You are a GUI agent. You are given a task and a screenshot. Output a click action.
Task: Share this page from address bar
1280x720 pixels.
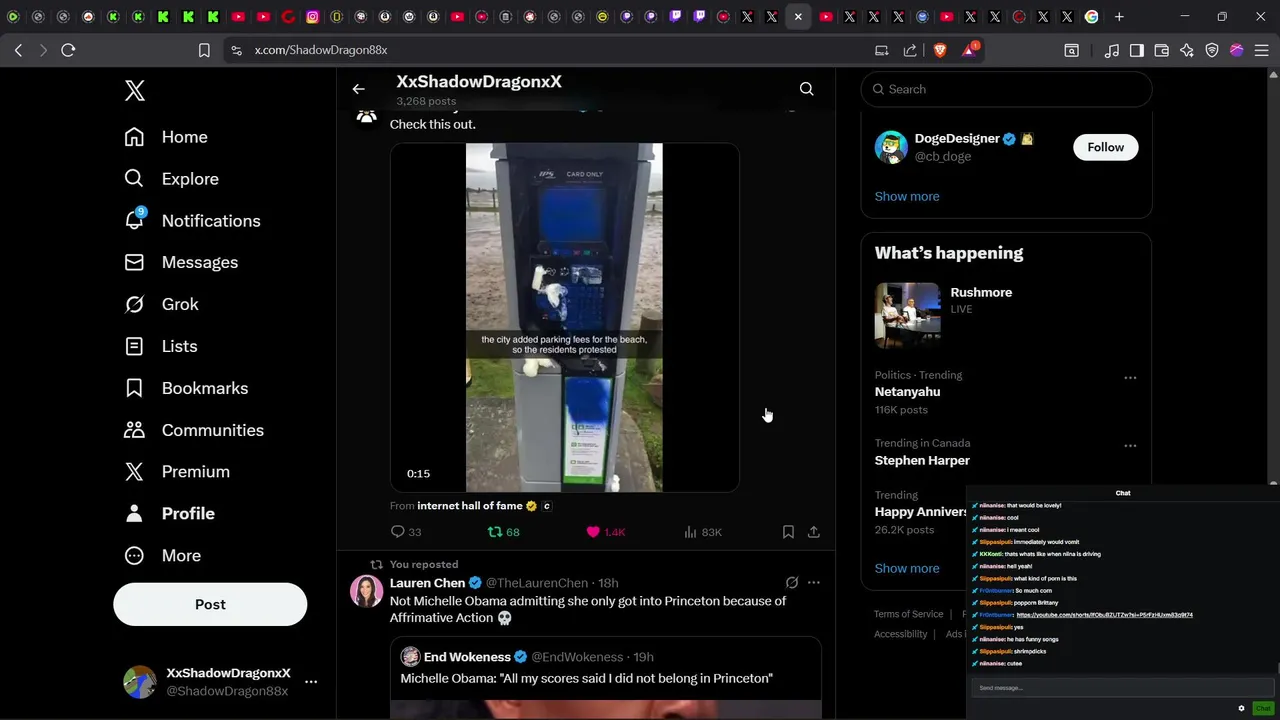pos(910,50)
